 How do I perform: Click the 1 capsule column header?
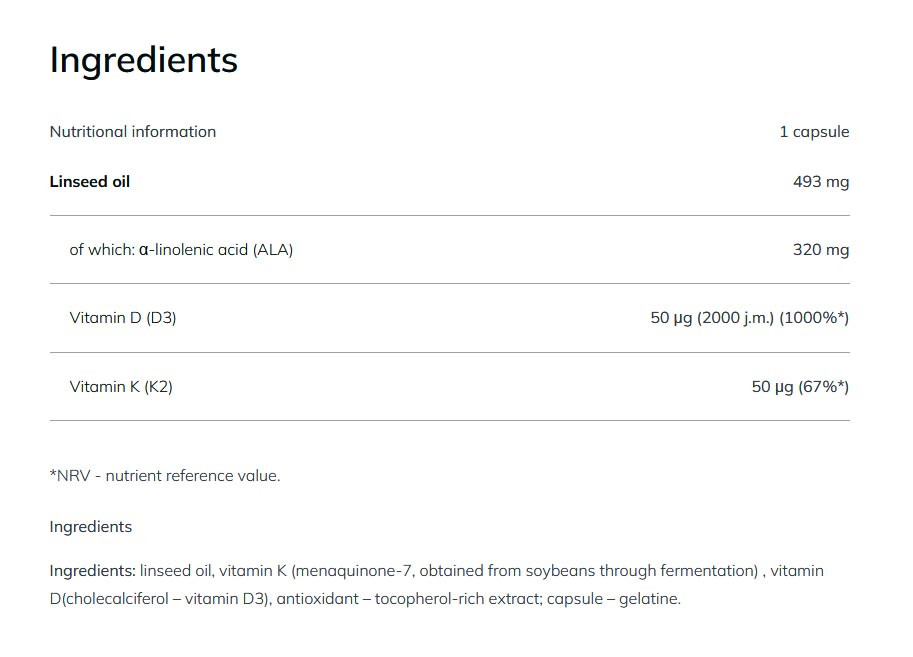[814, 132]
